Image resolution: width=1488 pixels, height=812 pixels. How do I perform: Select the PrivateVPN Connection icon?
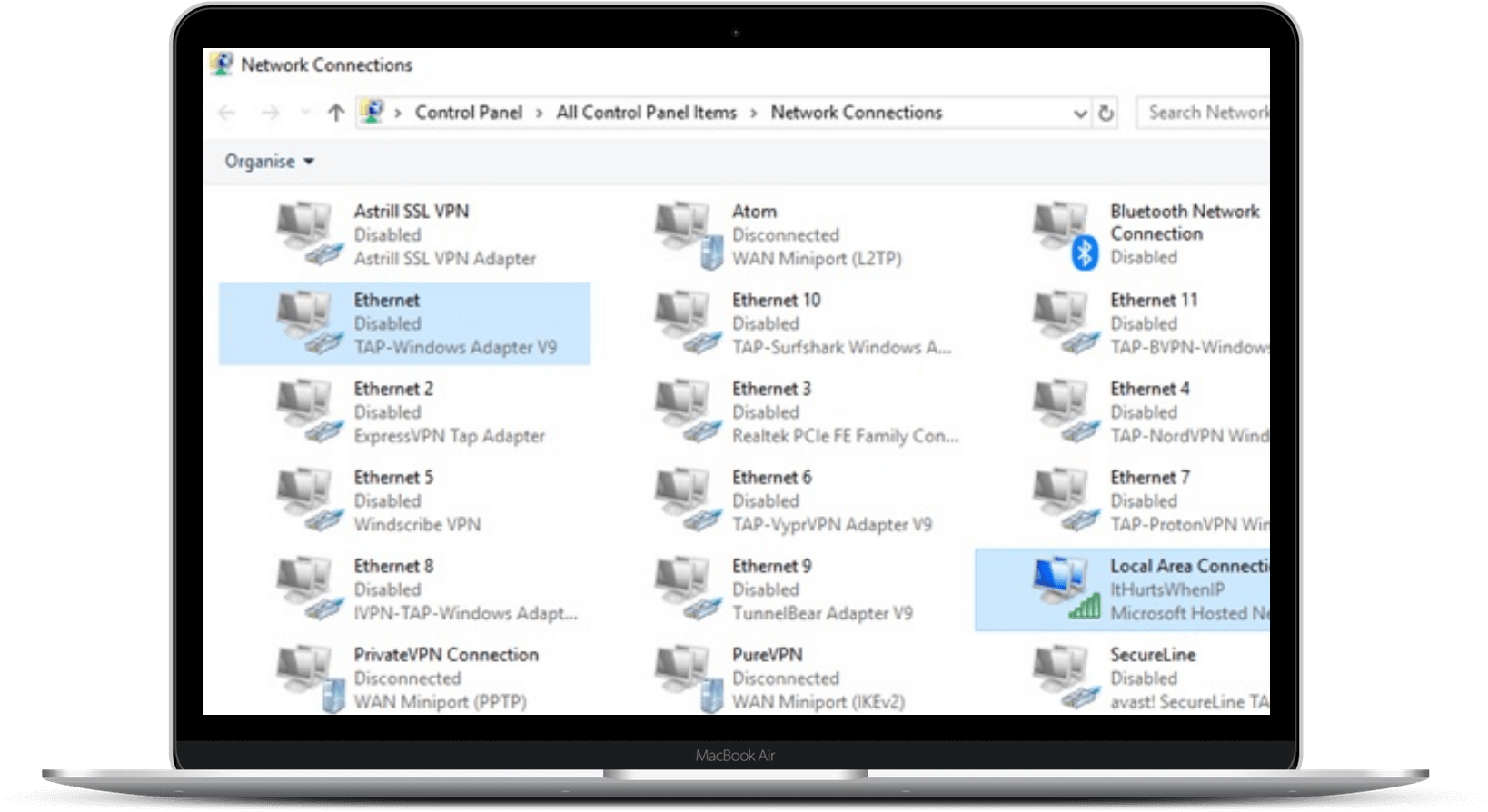coord(309,678)
